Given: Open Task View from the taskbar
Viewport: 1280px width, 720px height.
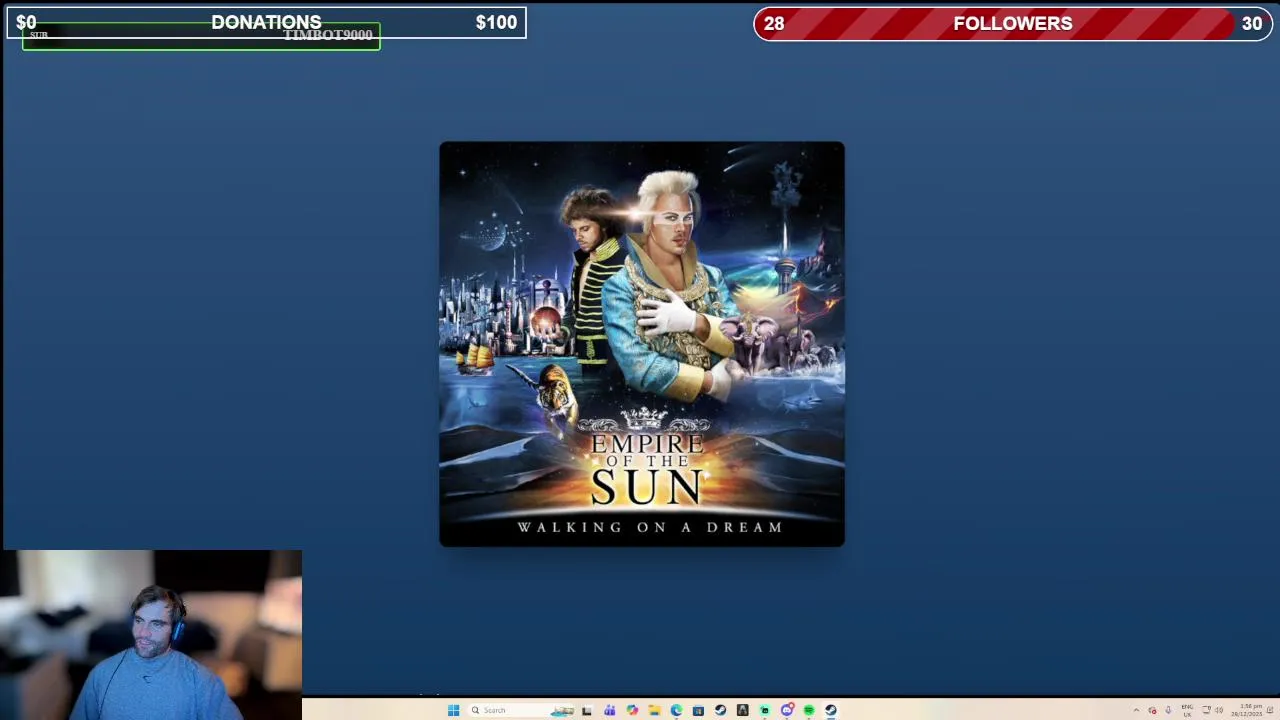Looking at the screenshot, I should pyautogui.click(x=587, y=711).
